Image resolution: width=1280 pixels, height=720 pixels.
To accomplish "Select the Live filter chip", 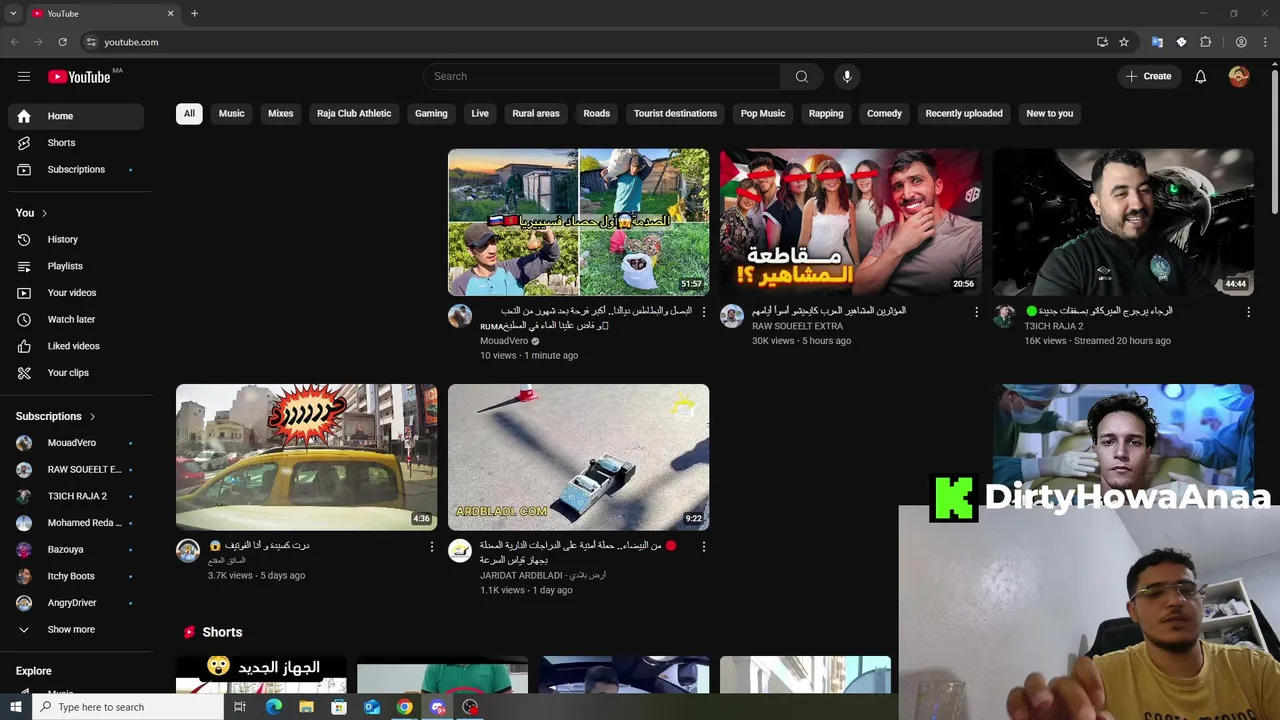I will 480,114.
